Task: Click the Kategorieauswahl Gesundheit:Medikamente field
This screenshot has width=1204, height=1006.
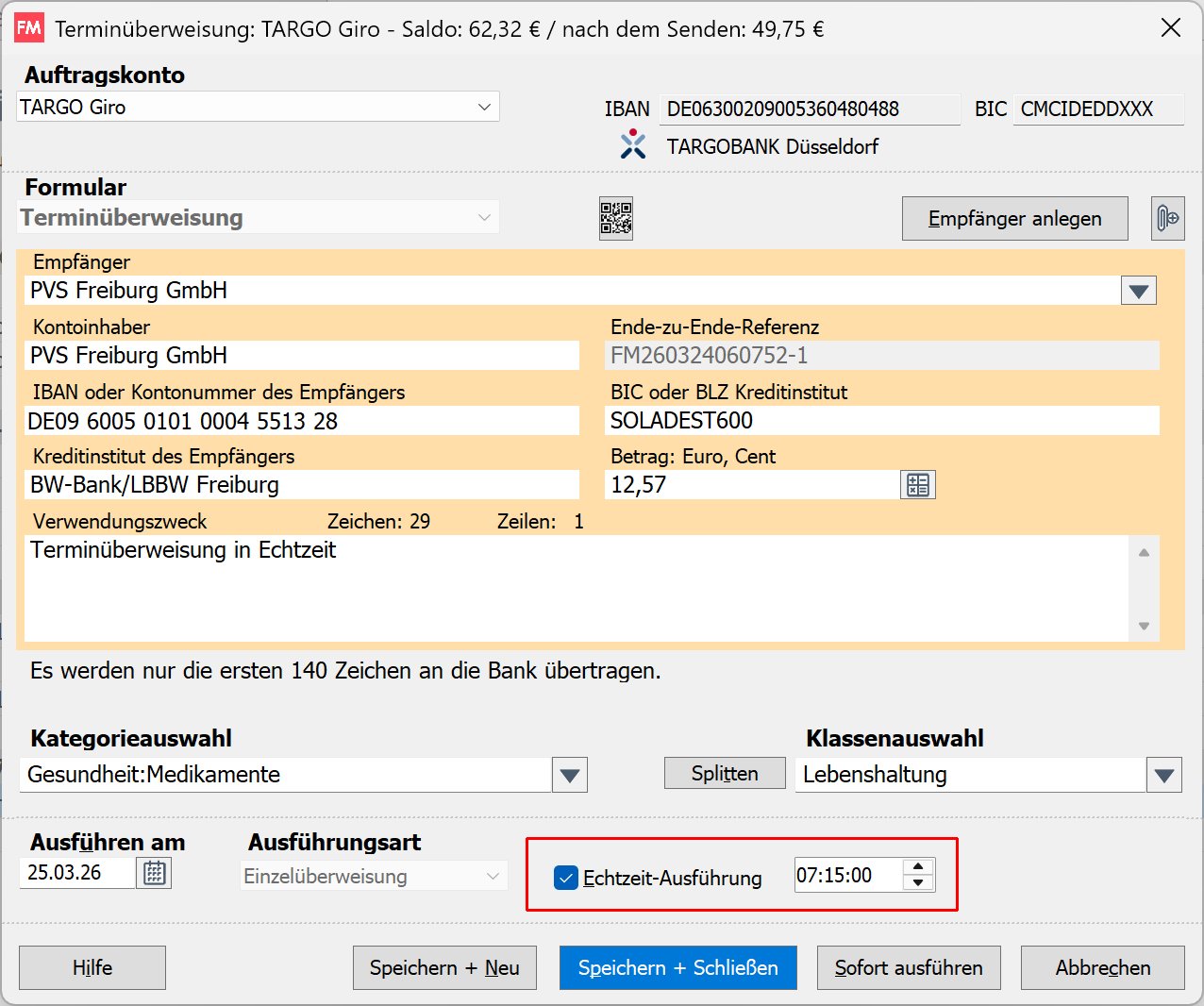Action: tap(286, 775)
